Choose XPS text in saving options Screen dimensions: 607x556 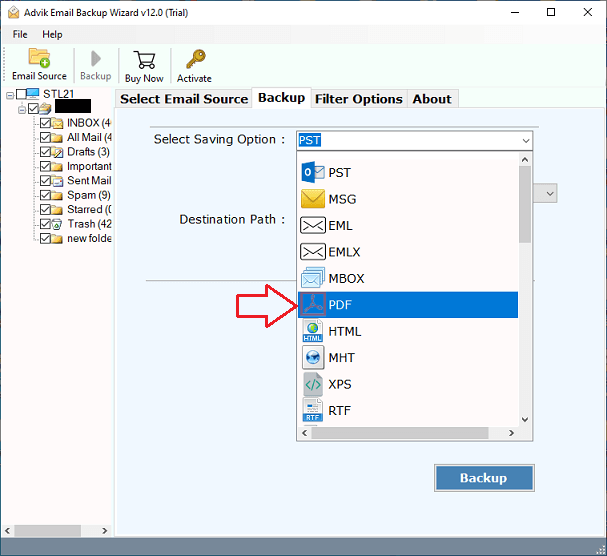340,384
